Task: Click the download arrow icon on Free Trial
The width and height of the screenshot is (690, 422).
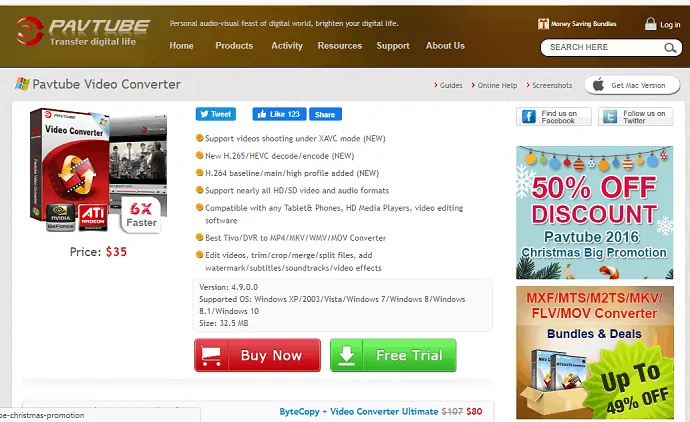Action: point(346,356)
